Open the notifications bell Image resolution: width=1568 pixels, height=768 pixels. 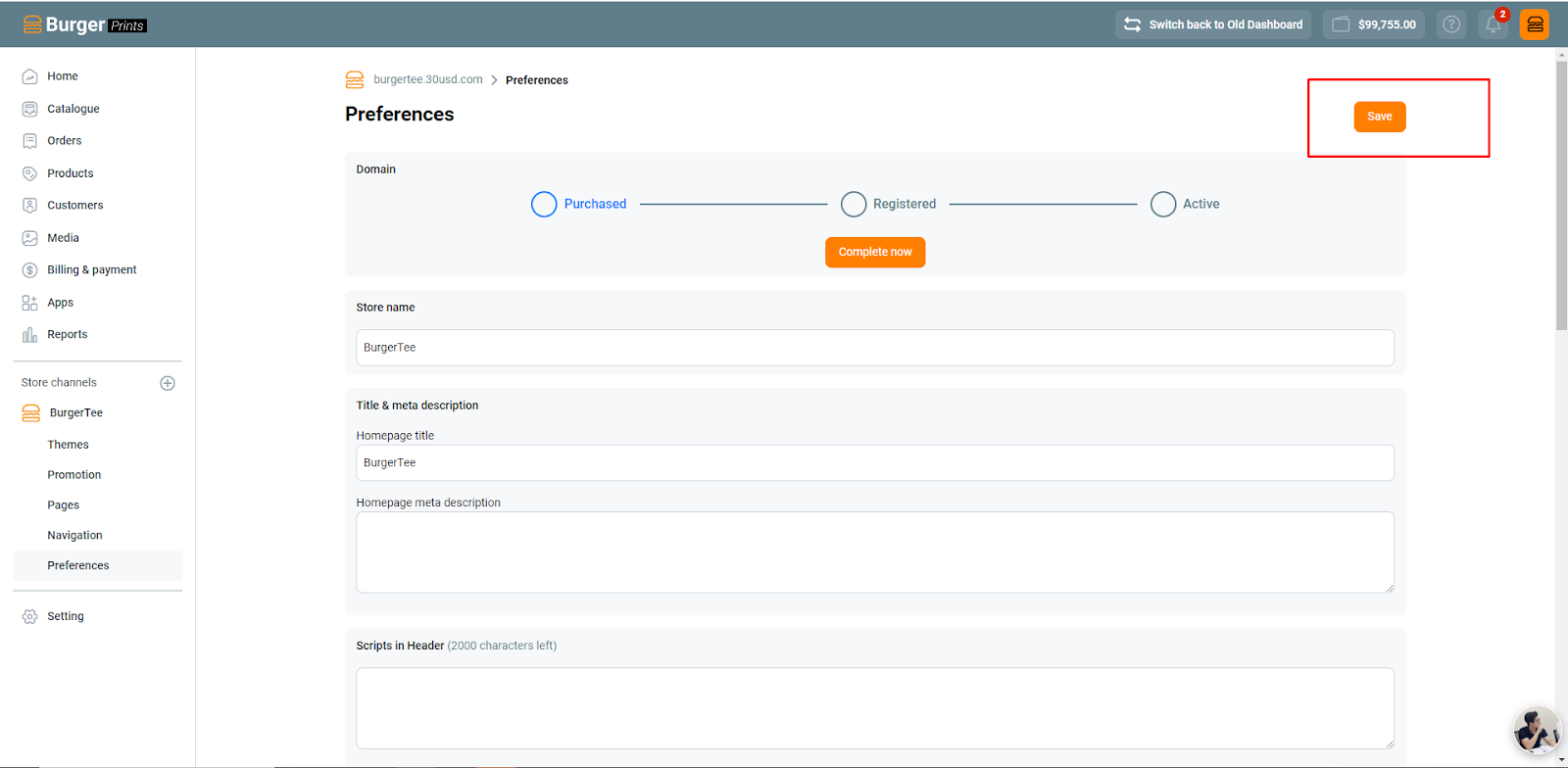(1494, 24)
